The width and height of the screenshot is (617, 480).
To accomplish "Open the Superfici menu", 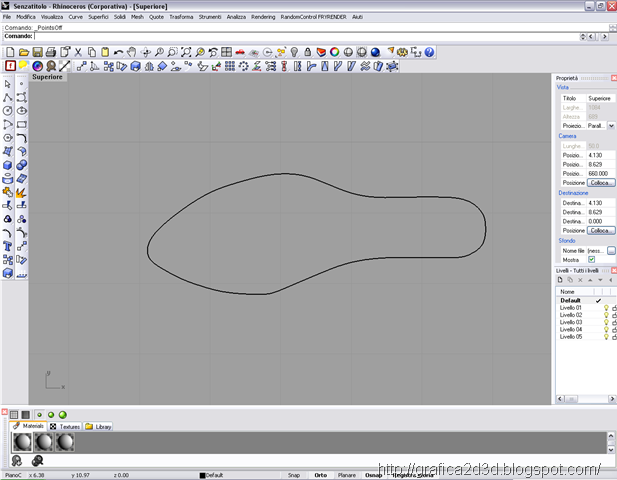I will [x=98, y=17].
